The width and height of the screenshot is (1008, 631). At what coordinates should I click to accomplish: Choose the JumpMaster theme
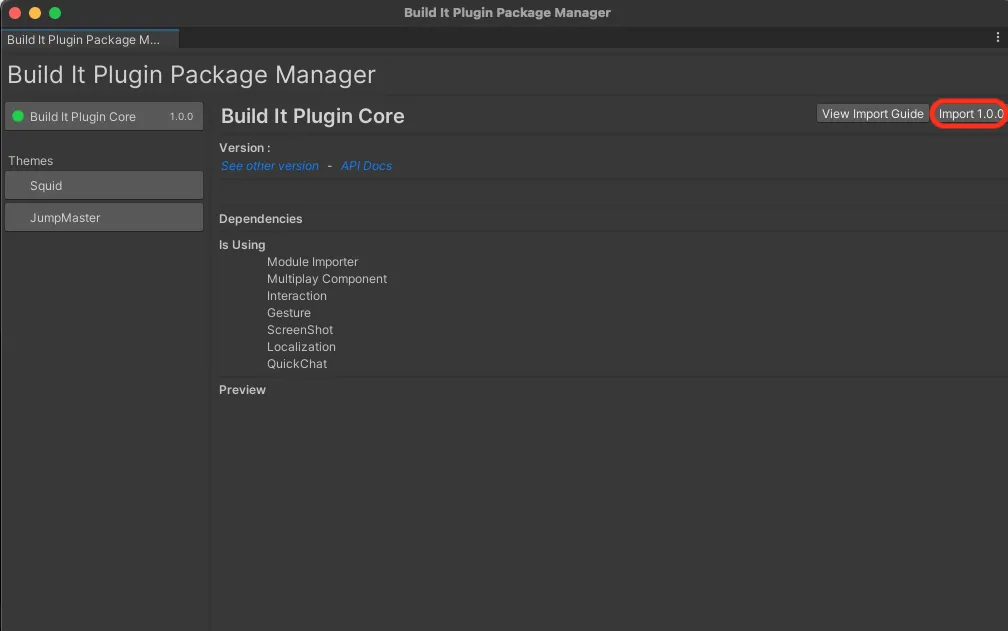(x=104, y=217)
